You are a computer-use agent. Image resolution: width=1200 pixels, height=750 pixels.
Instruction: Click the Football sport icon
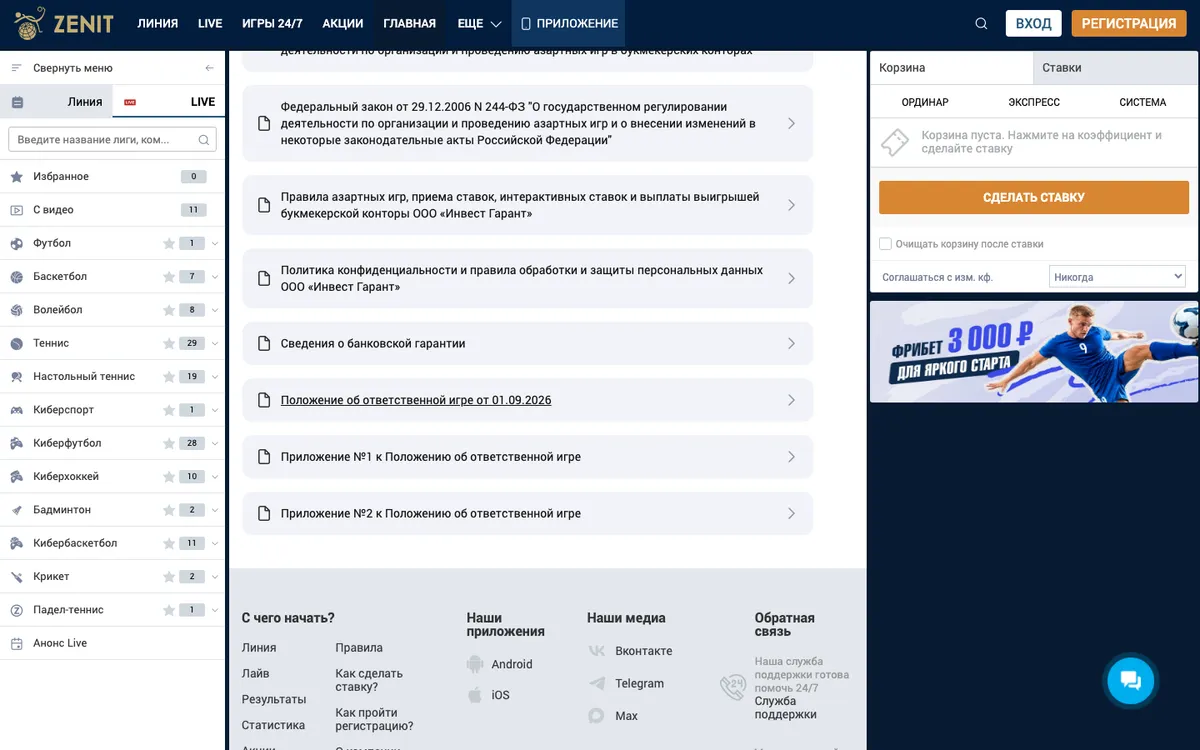tap(16, 244)
